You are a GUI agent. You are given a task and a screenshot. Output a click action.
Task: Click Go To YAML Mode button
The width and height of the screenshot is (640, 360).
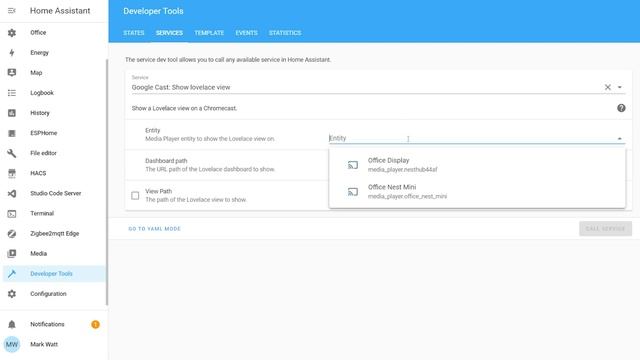[155, 229]
